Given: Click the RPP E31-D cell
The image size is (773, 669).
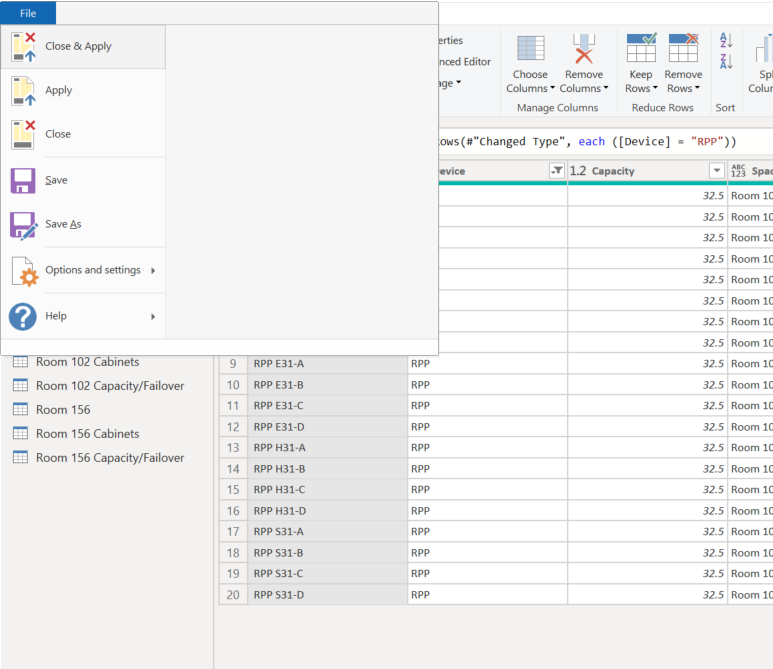Looking at the screenshot, I should [x=327, y=427].
